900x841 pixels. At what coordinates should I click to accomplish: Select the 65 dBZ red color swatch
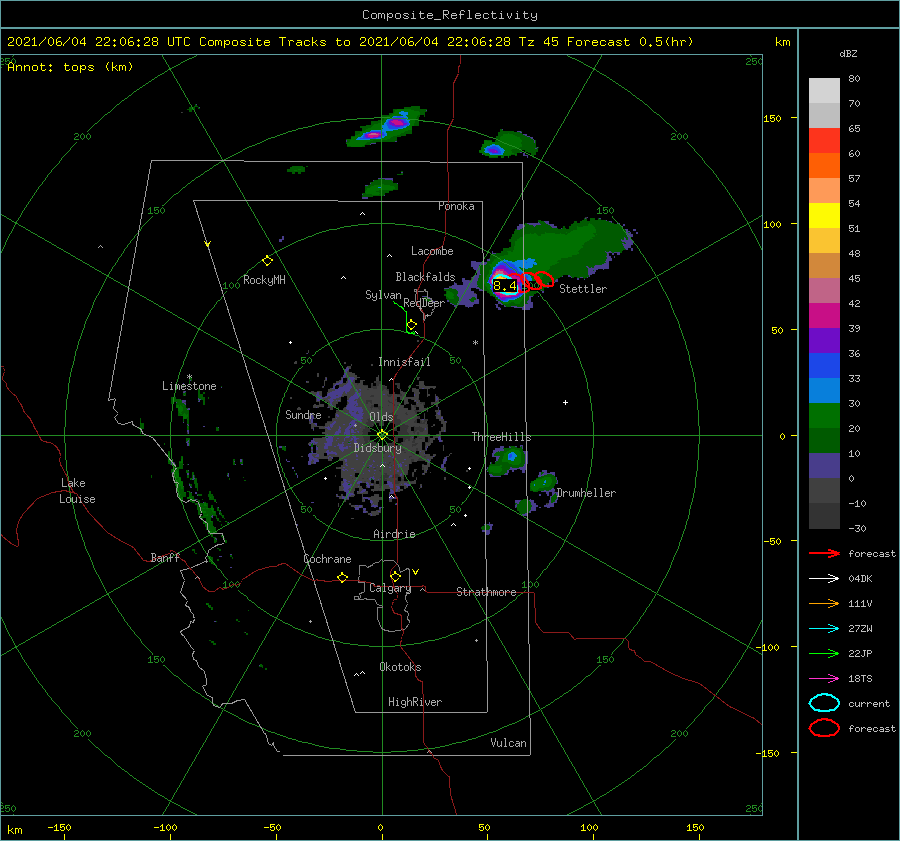(x=824, y=140)
